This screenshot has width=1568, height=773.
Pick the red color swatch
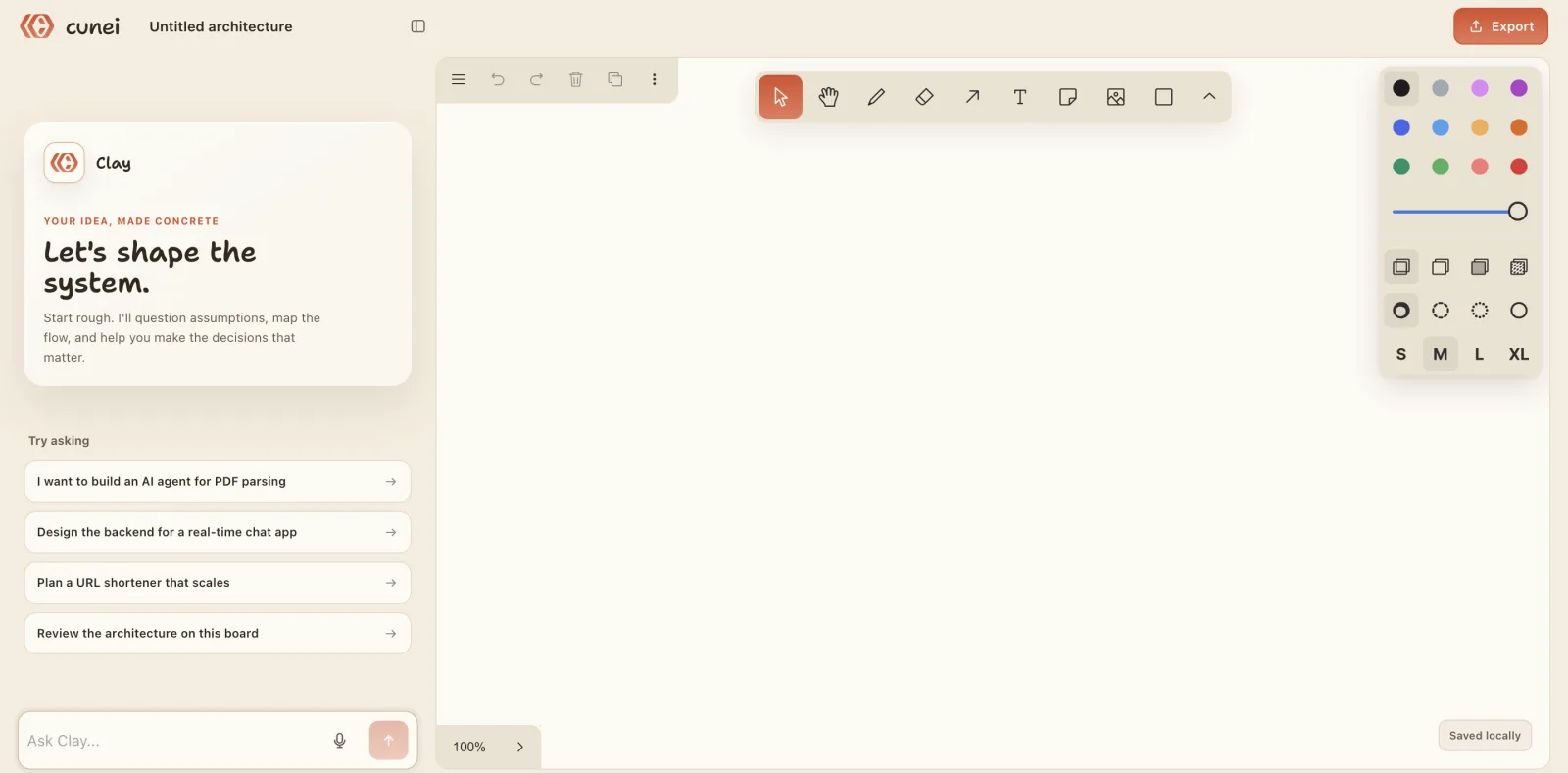tap(1518, 167)
